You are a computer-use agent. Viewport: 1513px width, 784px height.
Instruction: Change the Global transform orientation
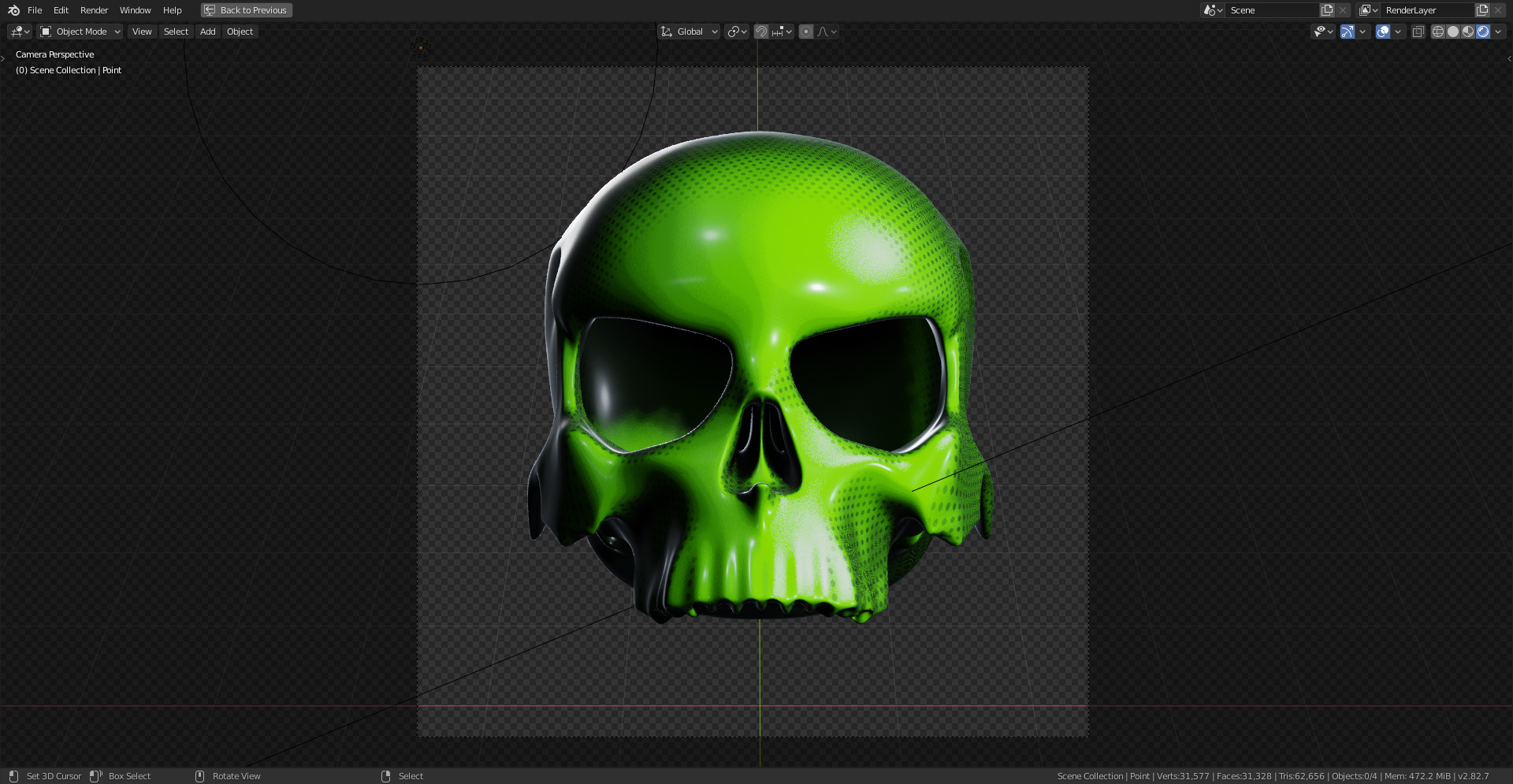coord(690,32)
